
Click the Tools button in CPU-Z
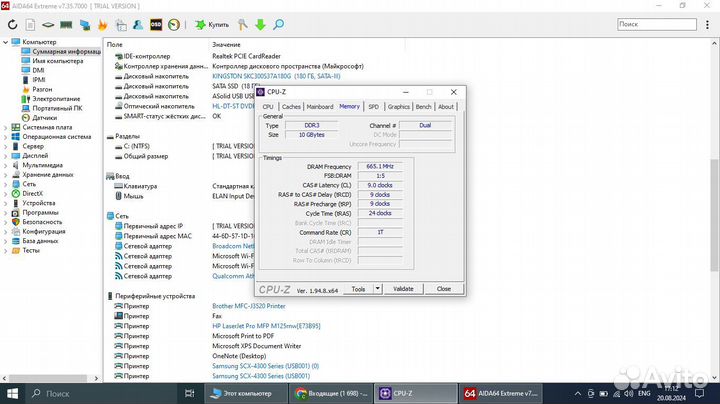358,289
